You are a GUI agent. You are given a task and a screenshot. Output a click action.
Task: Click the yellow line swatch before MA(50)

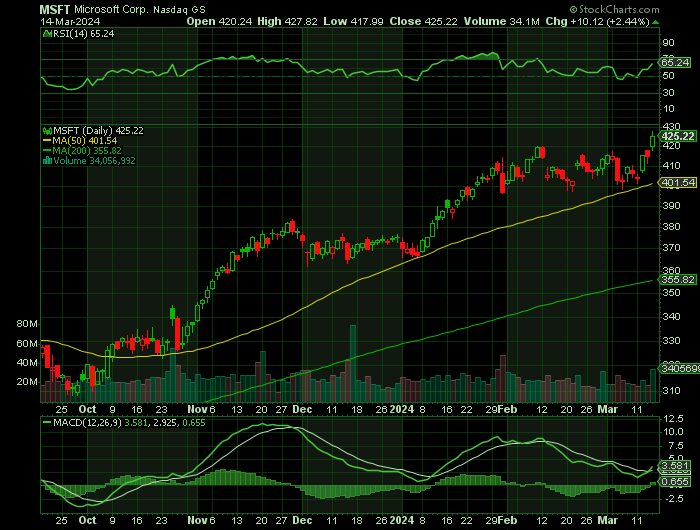47,141
